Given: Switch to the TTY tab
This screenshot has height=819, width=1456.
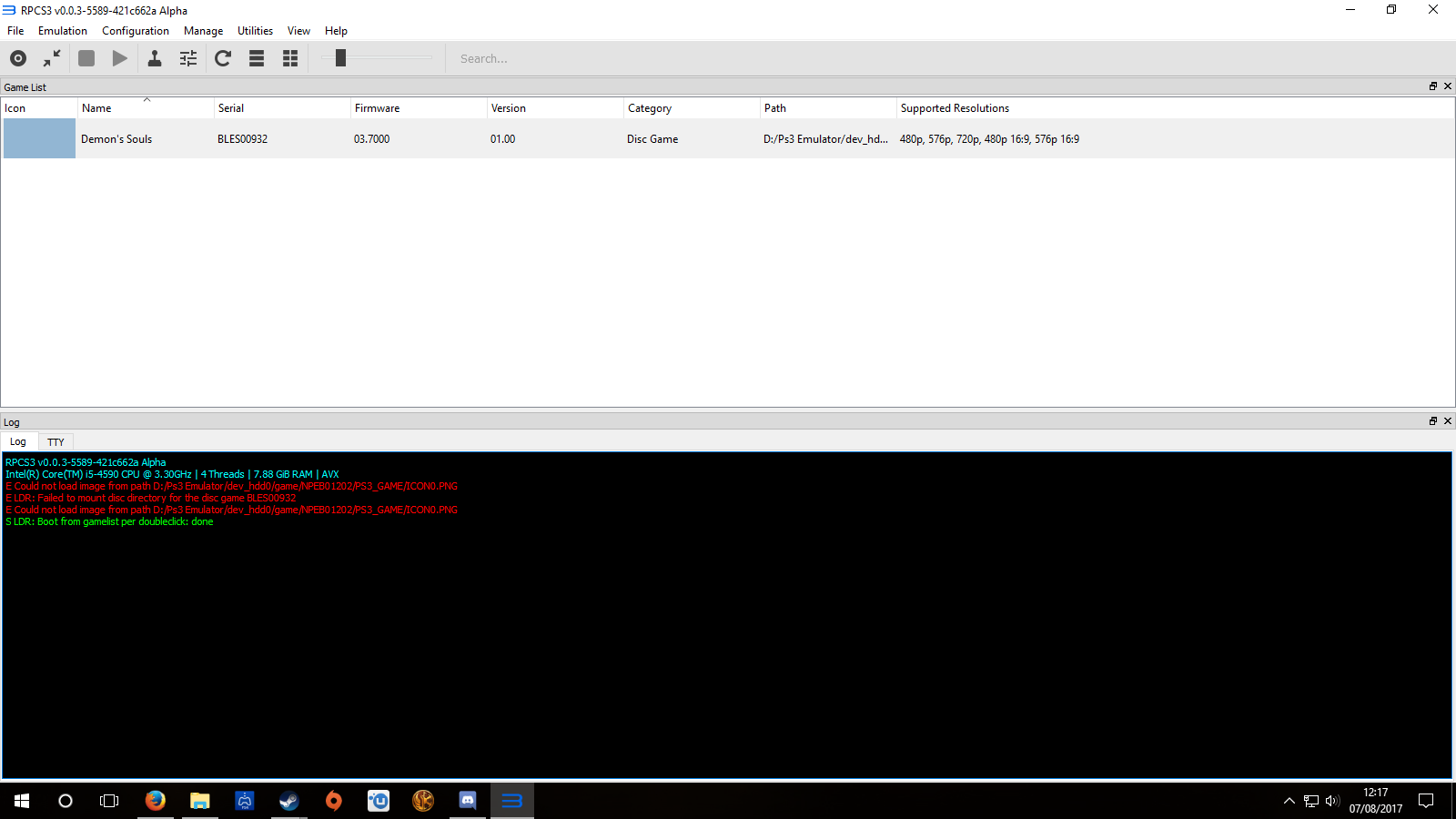Looking at the screenshot, I should [56, 442].
